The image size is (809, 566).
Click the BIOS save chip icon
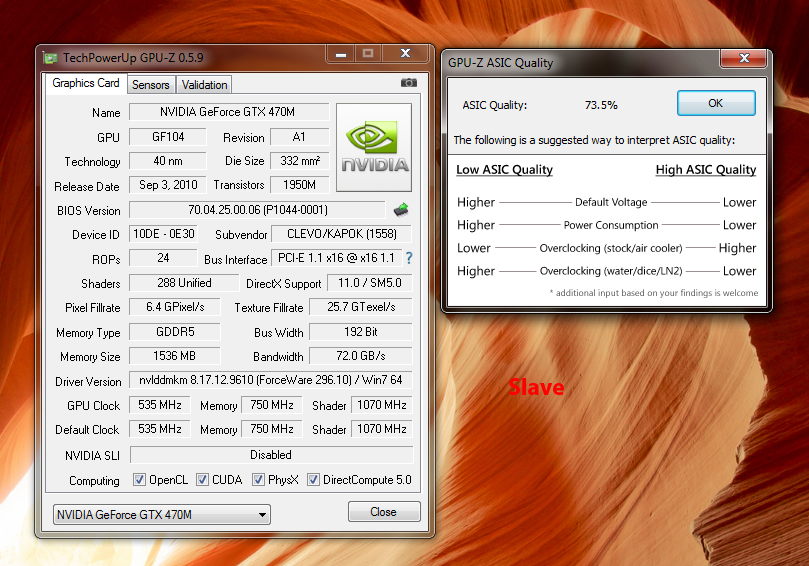401,209
